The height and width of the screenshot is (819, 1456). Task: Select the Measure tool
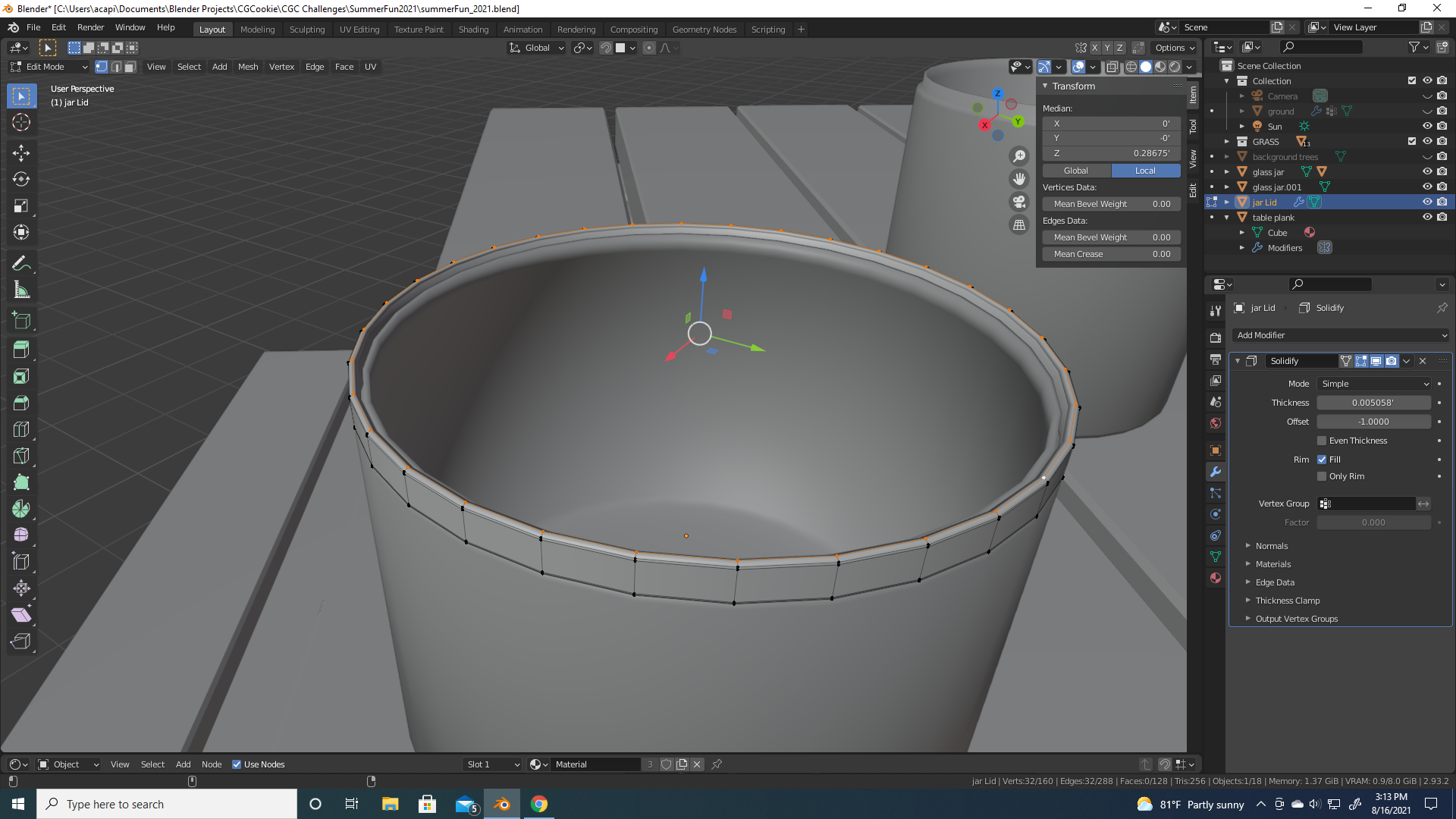[21, 290]
